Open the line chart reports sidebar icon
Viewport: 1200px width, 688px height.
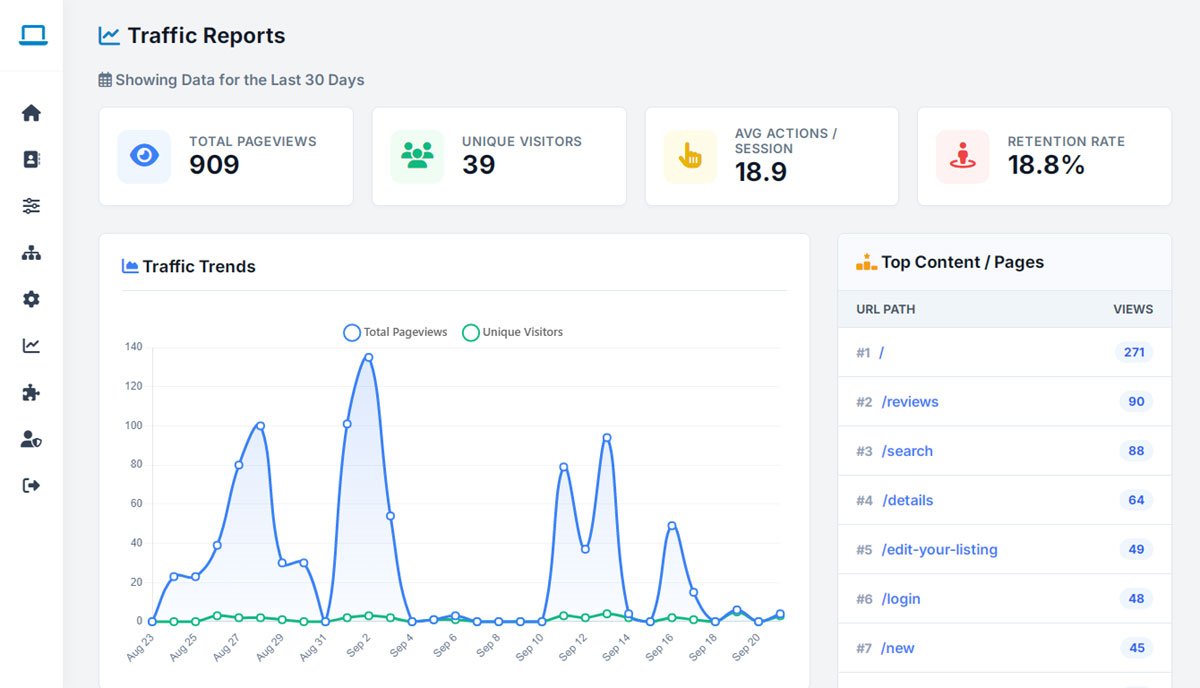(x=31, y=345)
